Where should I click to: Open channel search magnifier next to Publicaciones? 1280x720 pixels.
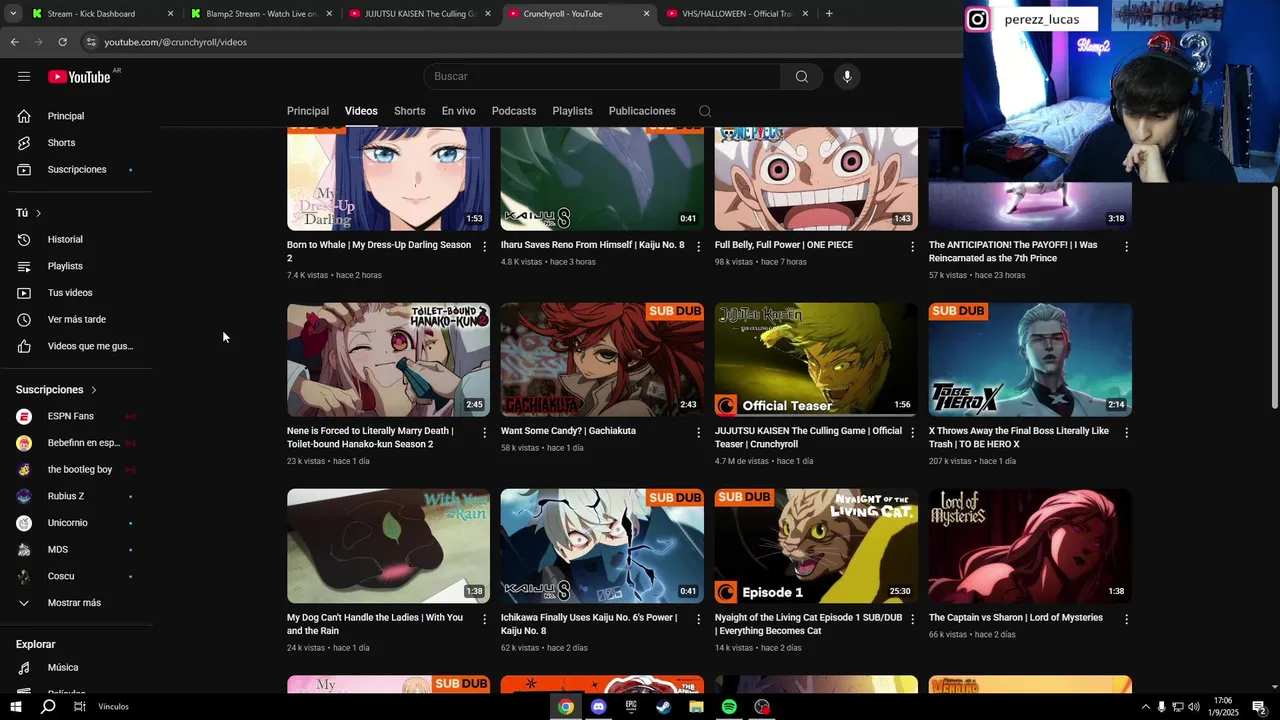click(x=705, y=111)
